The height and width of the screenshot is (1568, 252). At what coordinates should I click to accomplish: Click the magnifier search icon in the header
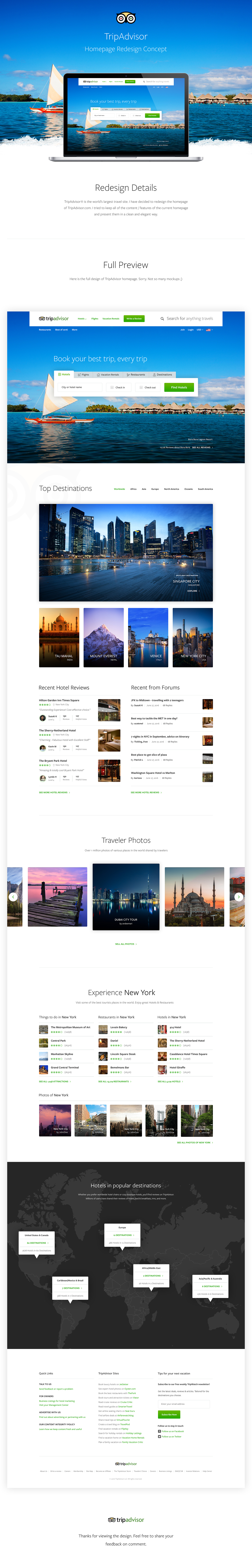[162, 318]
